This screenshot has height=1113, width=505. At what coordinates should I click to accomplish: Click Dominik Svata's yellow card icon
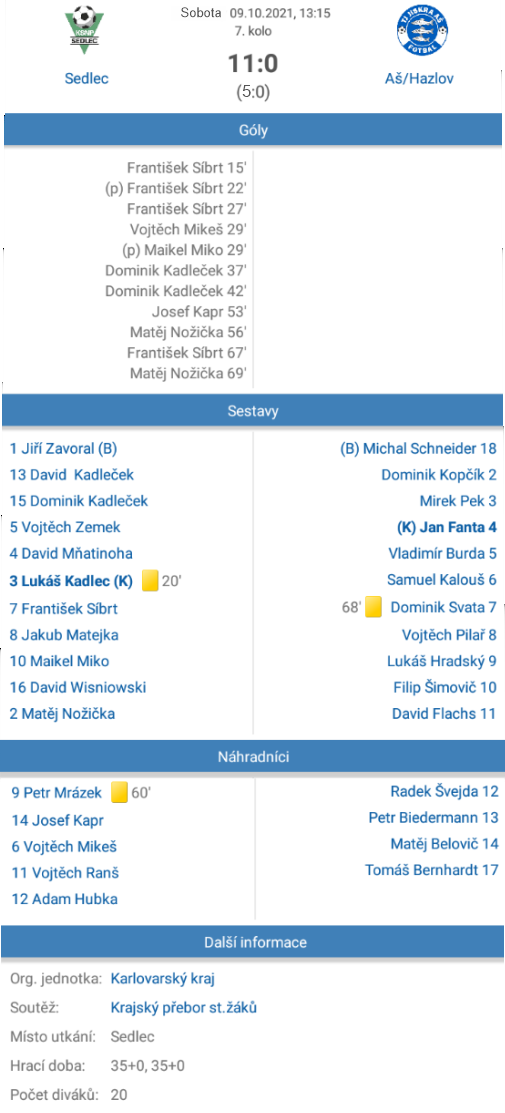point(374,607)
